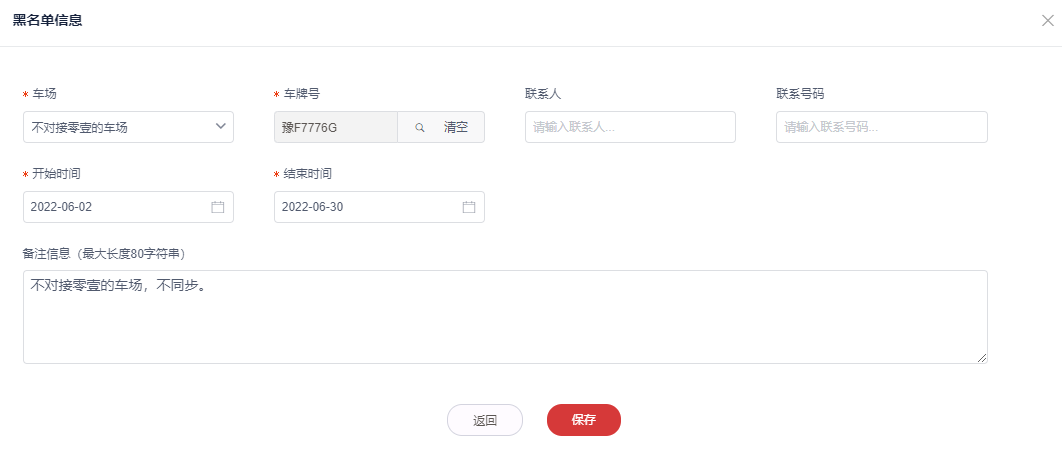Click the 黑名单信息 dialog title
1062x458 pixels.
point(47,21)
